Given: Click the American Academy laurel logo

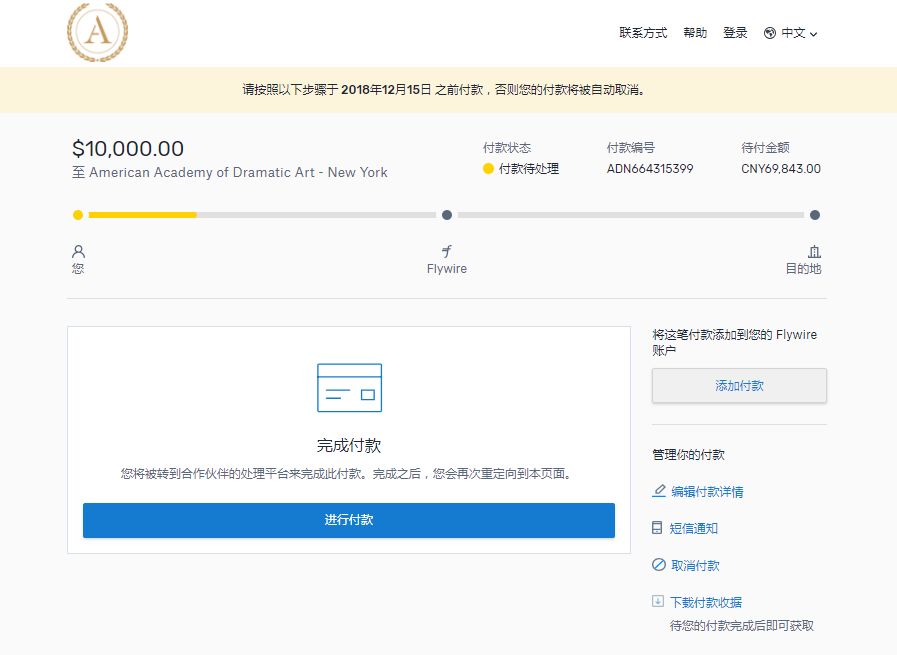Looking at the screenshot, I should [x=95, y=31].
